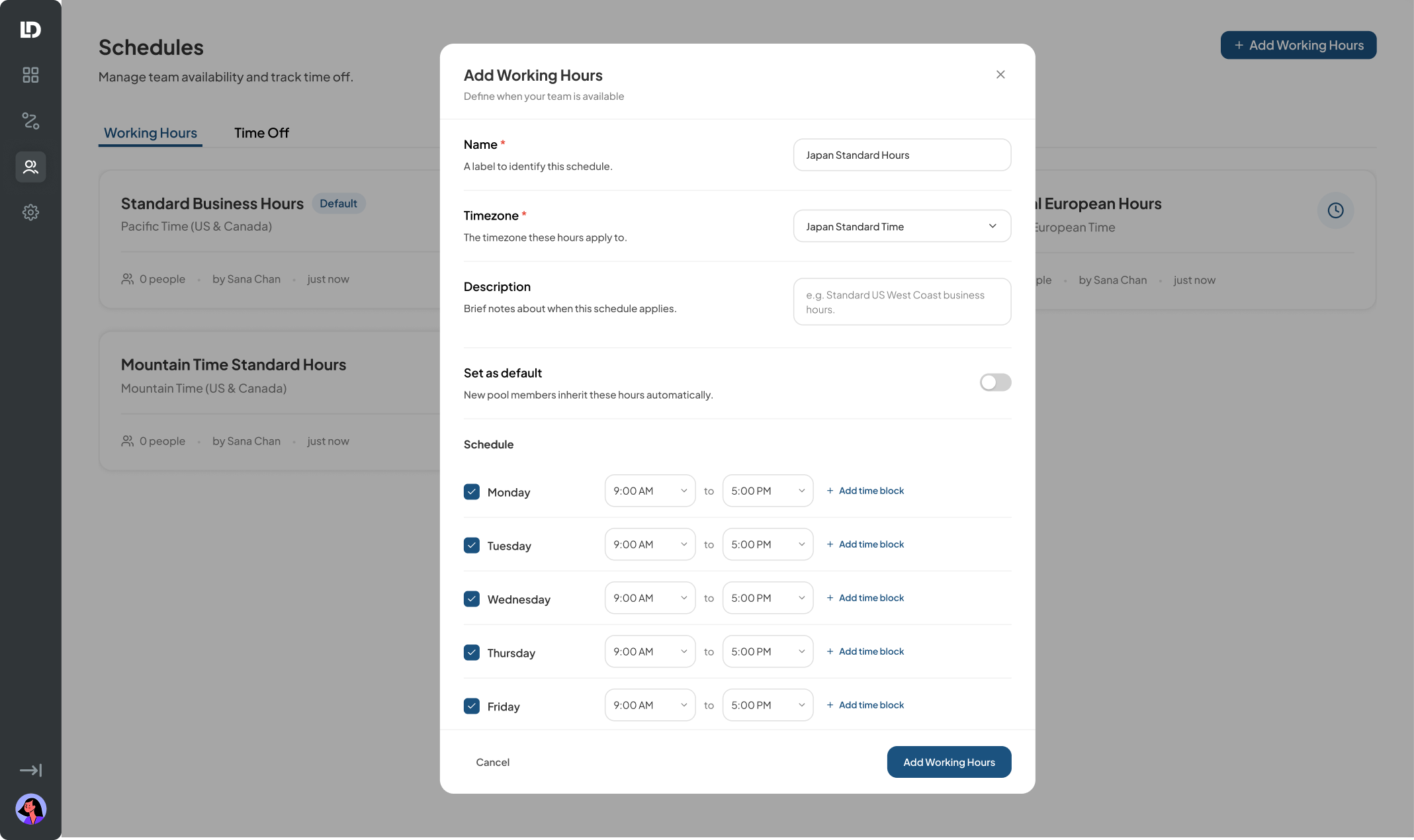Add time block for Friday
The image size is (1414, 840).
point(865,705)
